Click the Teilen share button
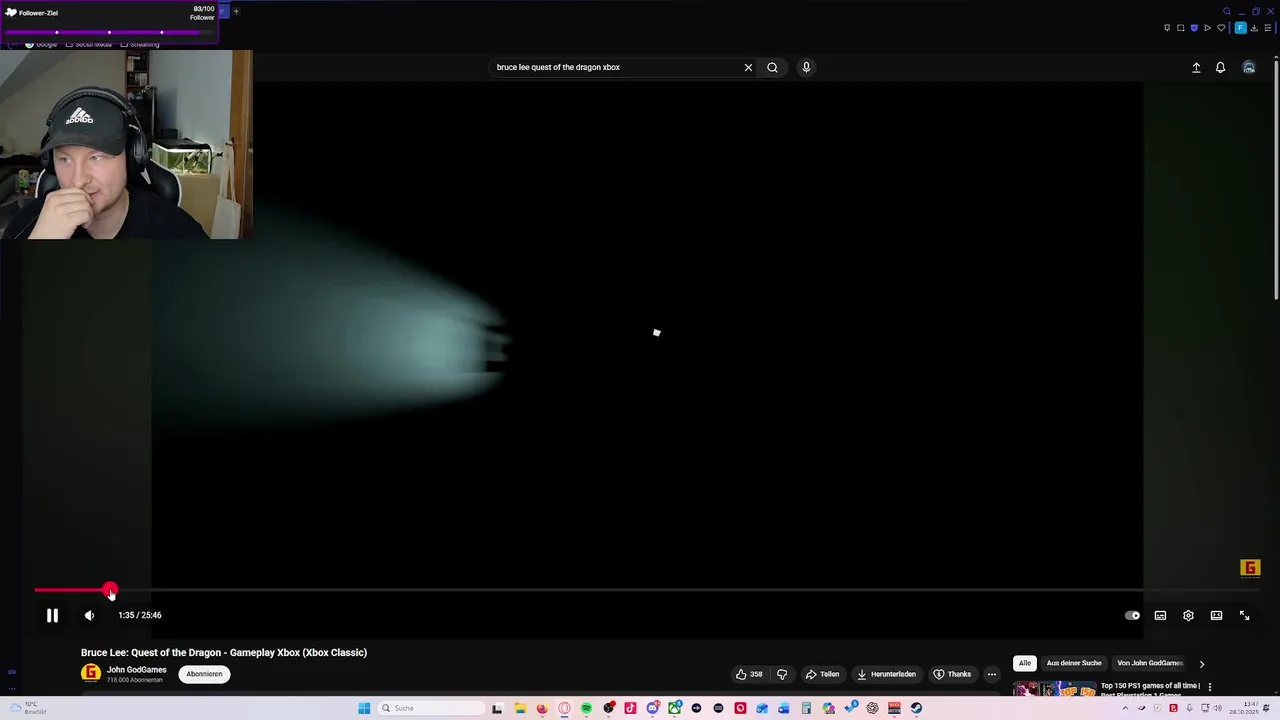 tap(822, 674)
